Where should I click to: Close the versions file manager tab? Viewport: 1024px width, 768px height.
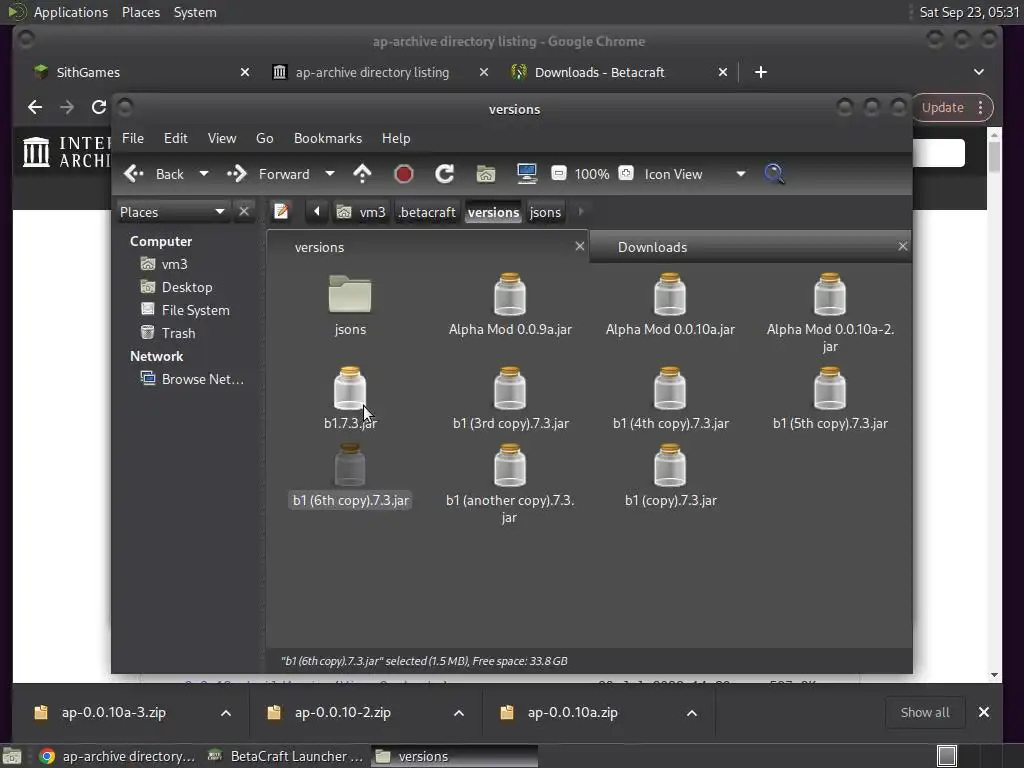point(579,246)
